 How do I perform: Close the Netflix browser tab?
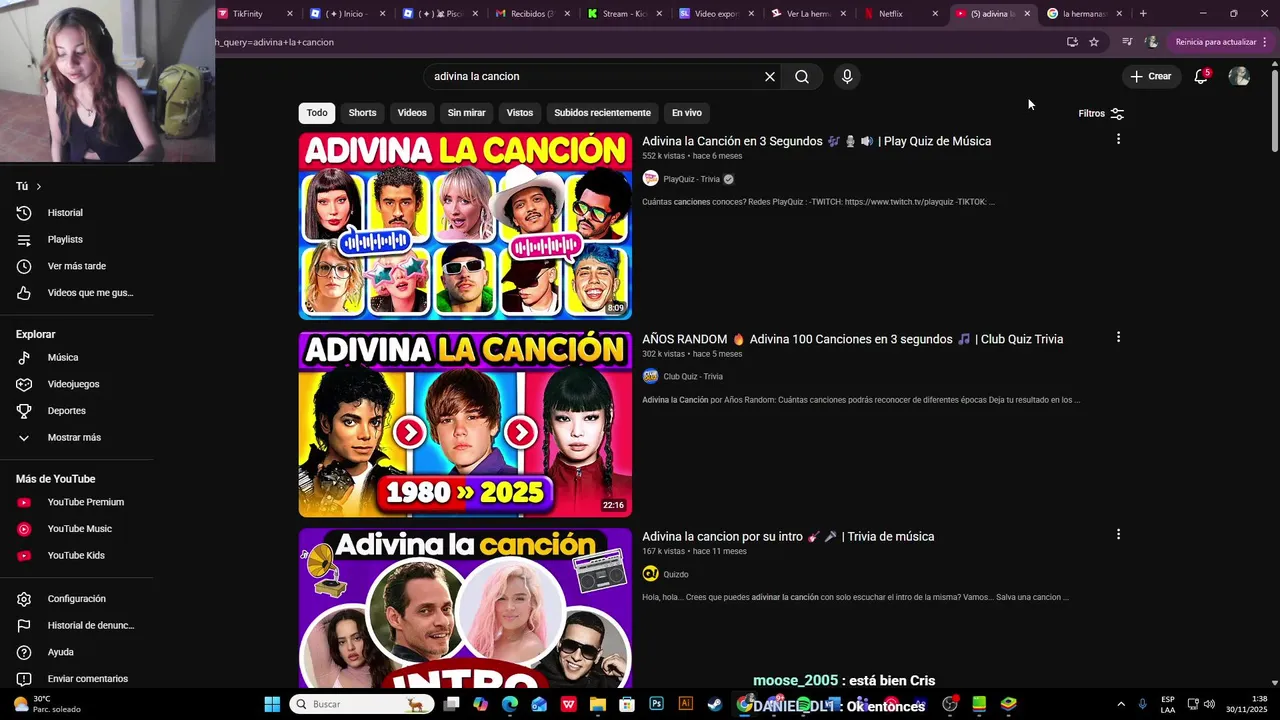tap(935, 14)
